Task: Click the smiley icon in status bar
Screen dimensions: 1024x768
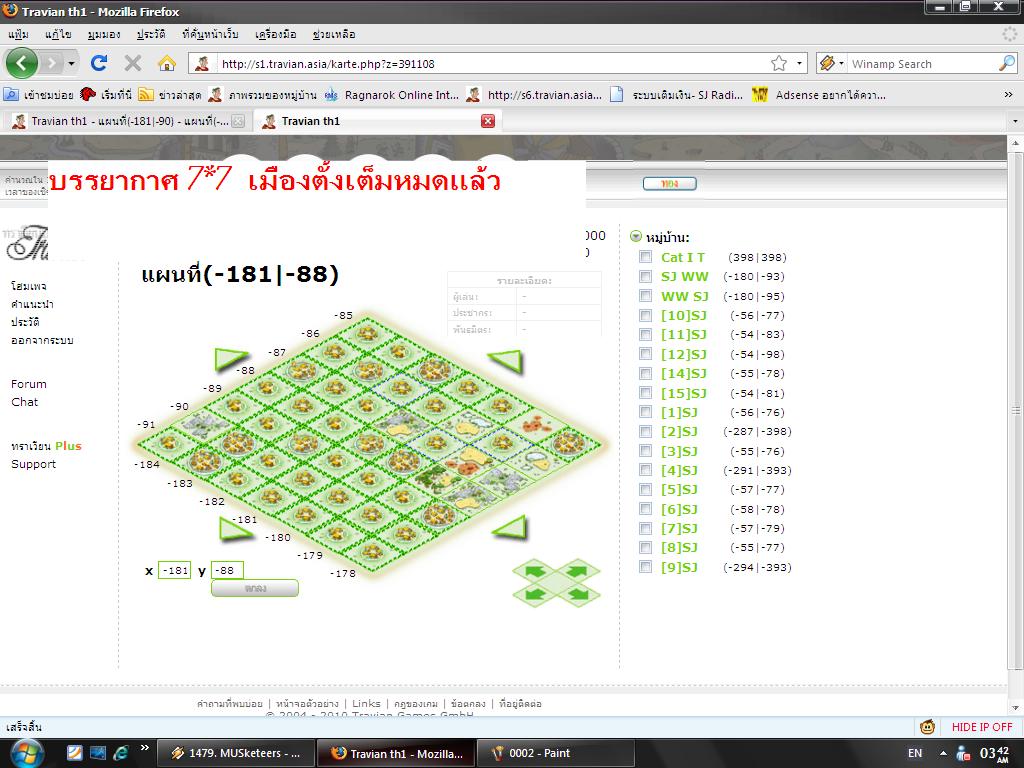Action: point(927,727)
